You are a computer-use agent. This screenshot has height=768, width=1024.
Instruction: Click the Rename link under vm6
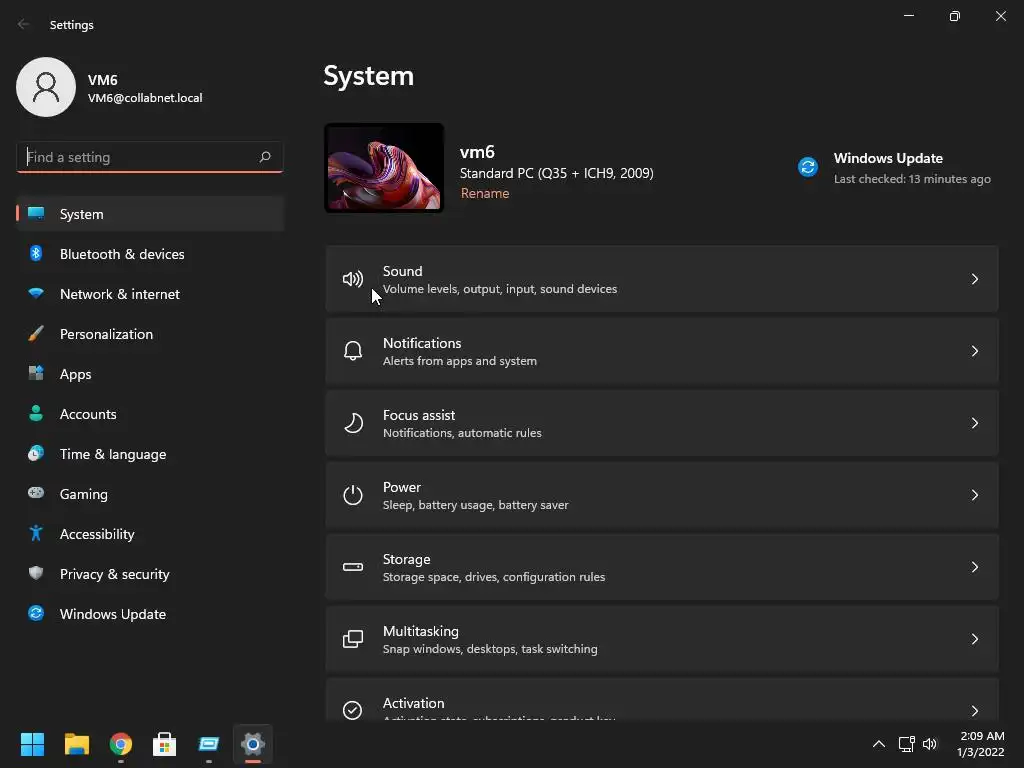pyautogui.click(x=485, y=193)
